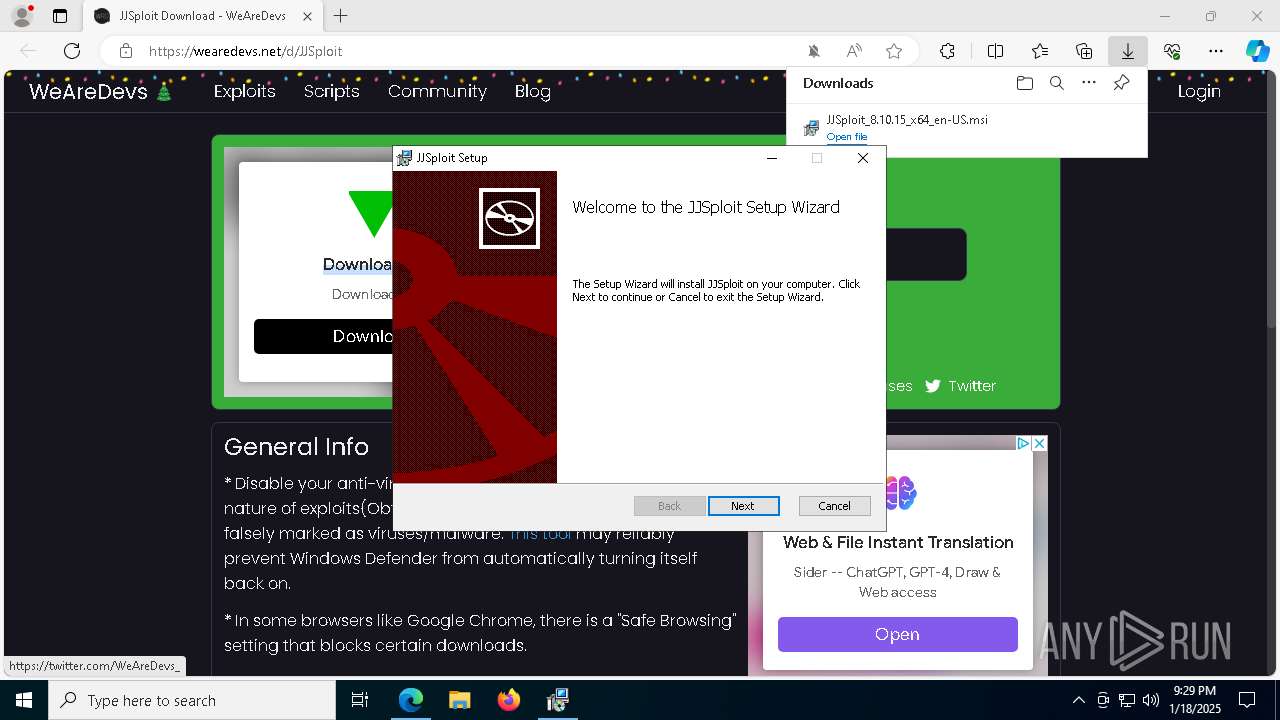This screenshot has width=1280, height=720.
Task: Click the taskbar search box
Action: 192,700
